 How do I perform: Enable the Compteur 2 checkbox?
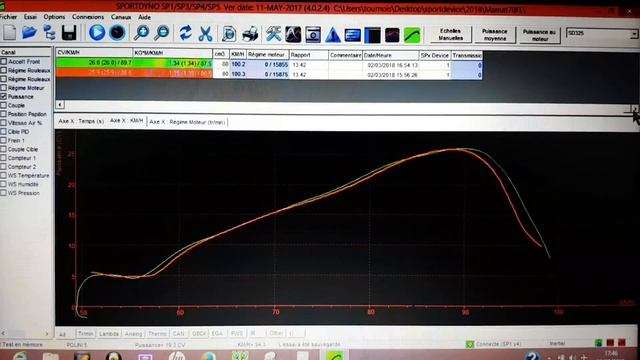(x=4, y=167)
